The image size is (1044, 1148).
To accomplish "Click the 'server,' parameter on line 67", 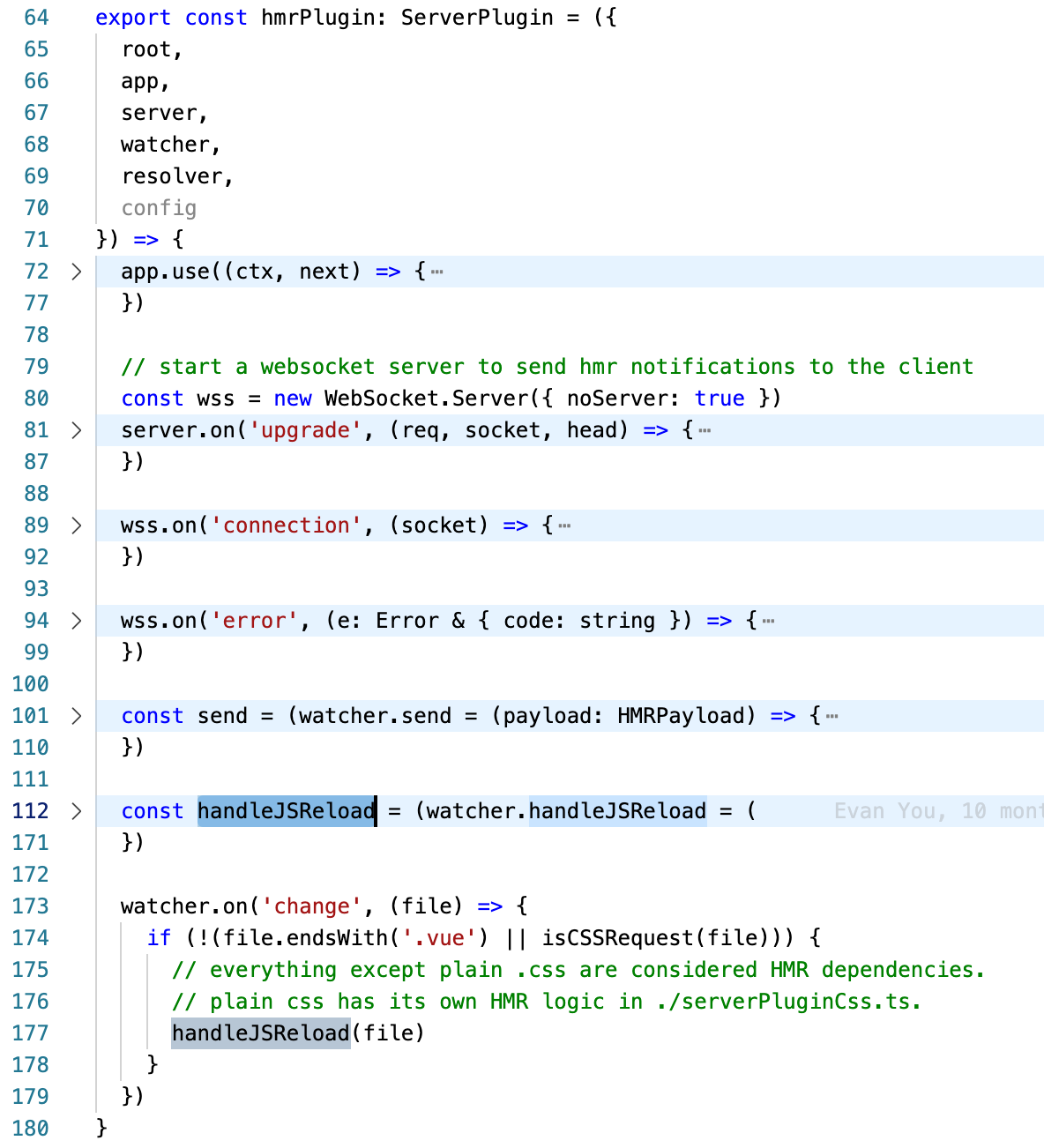I will (165, 113).
